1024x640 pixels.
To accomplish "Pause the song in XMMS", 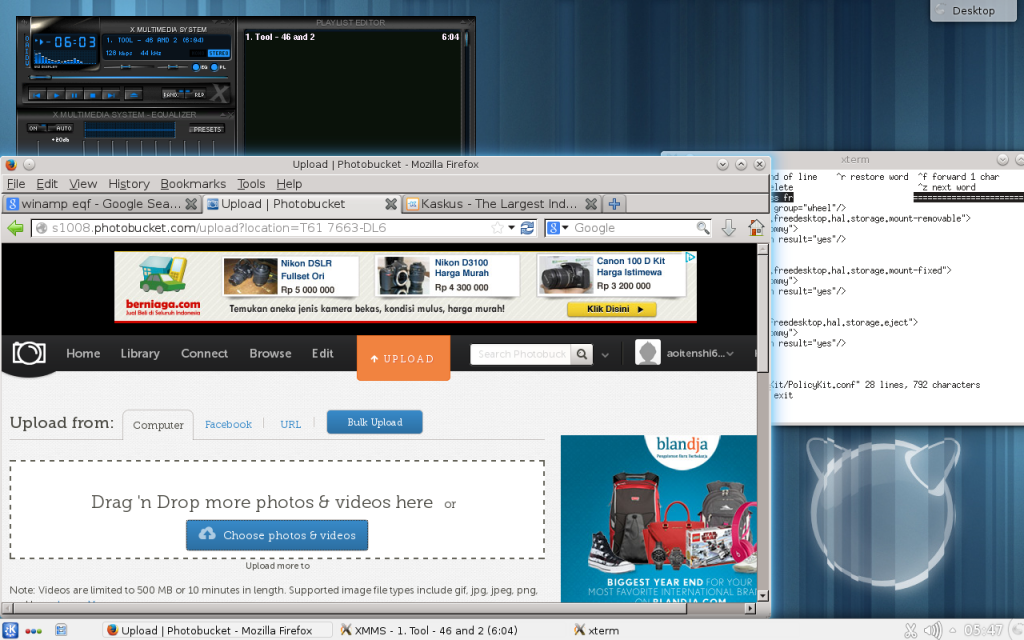I will [x=74, y=94].
